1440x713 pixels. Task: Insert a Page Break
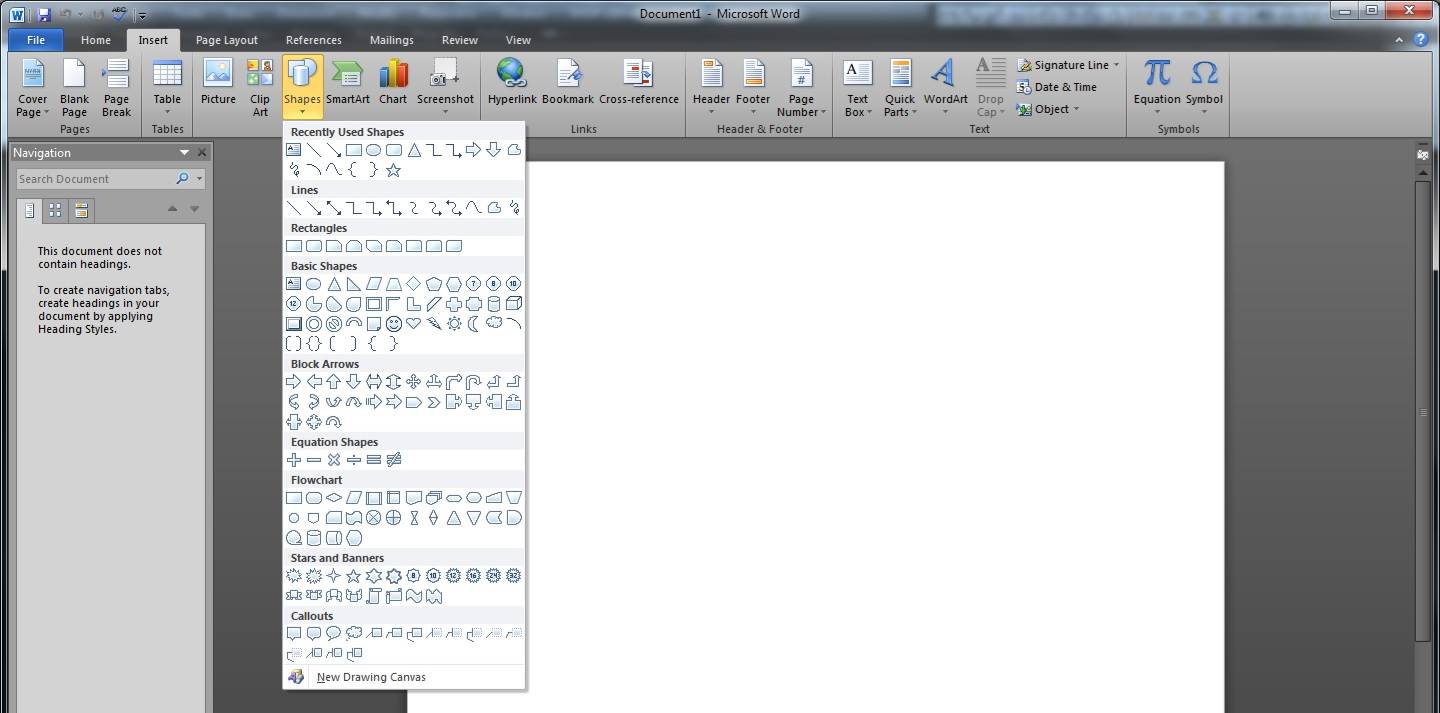pos(116,88)
